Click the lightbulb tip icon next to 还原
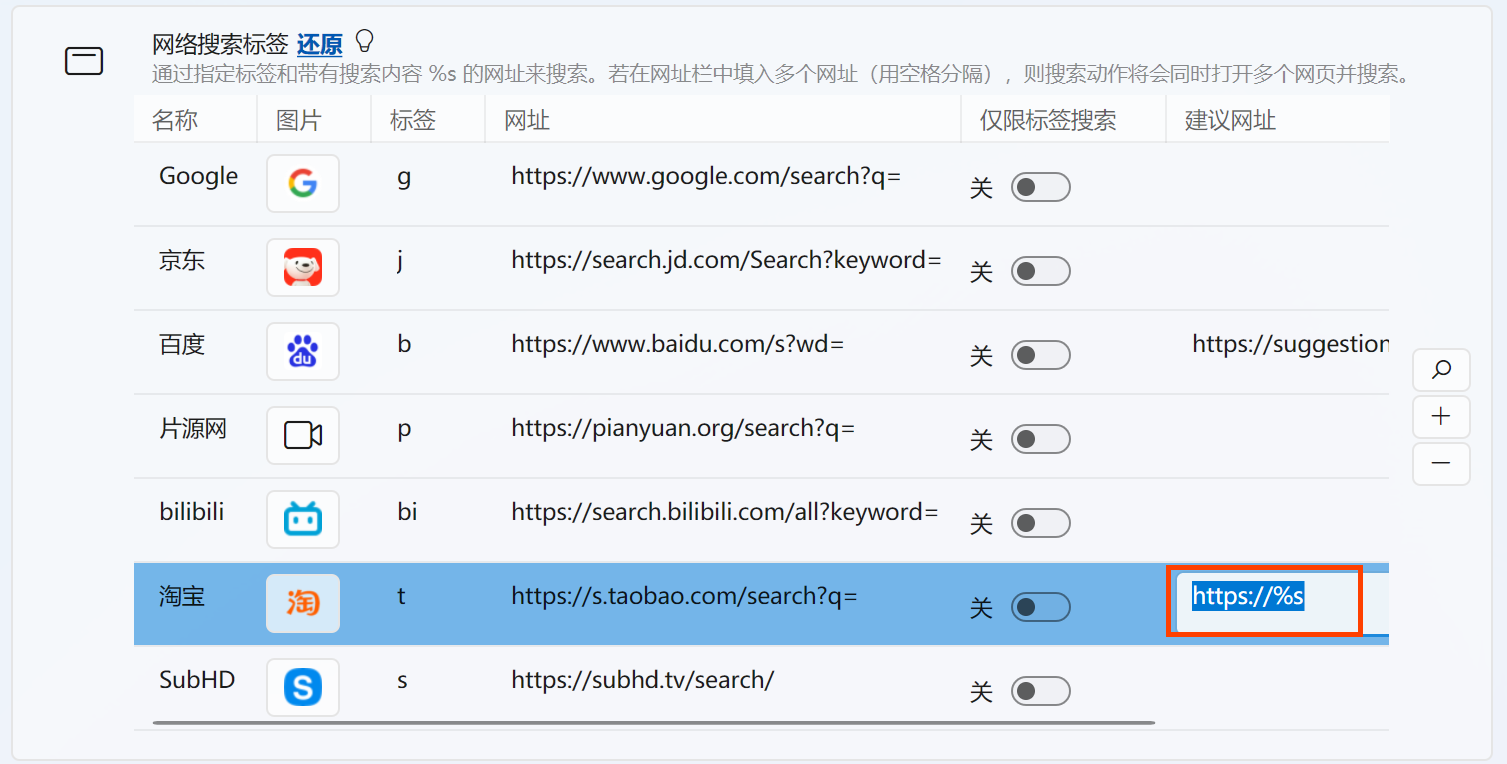This screenshot has height=764, width=1507. click(x=364, y=41)
